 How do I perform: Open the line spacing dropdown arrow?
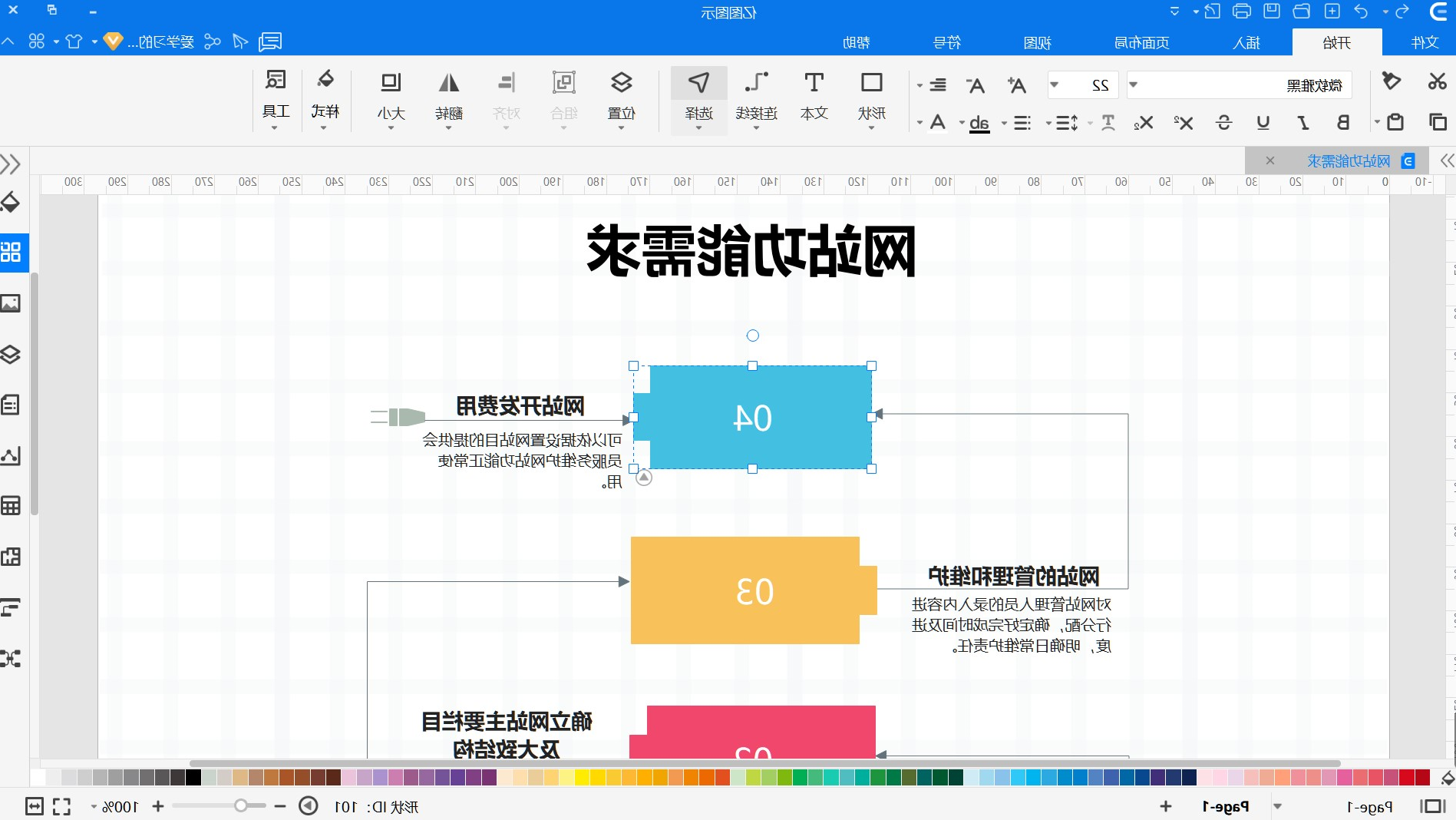point(1048,123)
